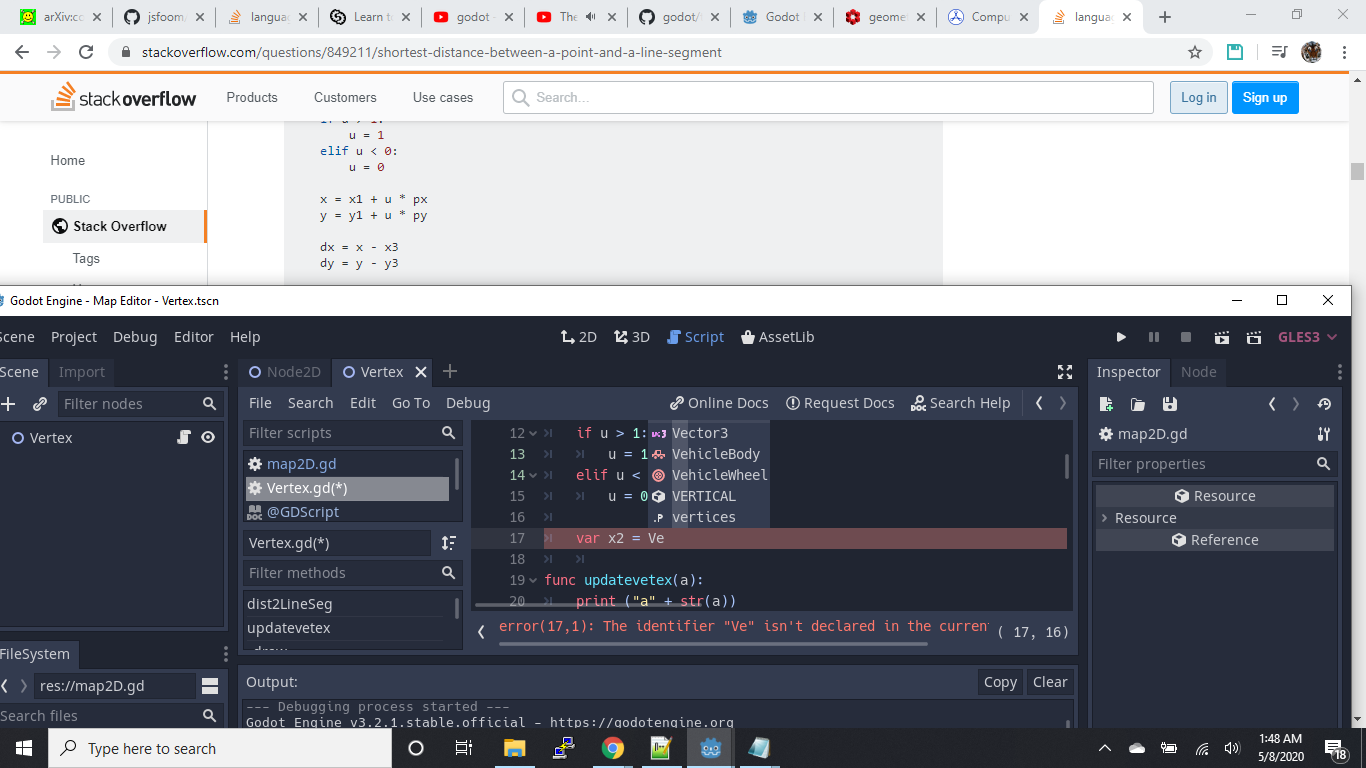Stop the running Godot scene

point(1186,337)
